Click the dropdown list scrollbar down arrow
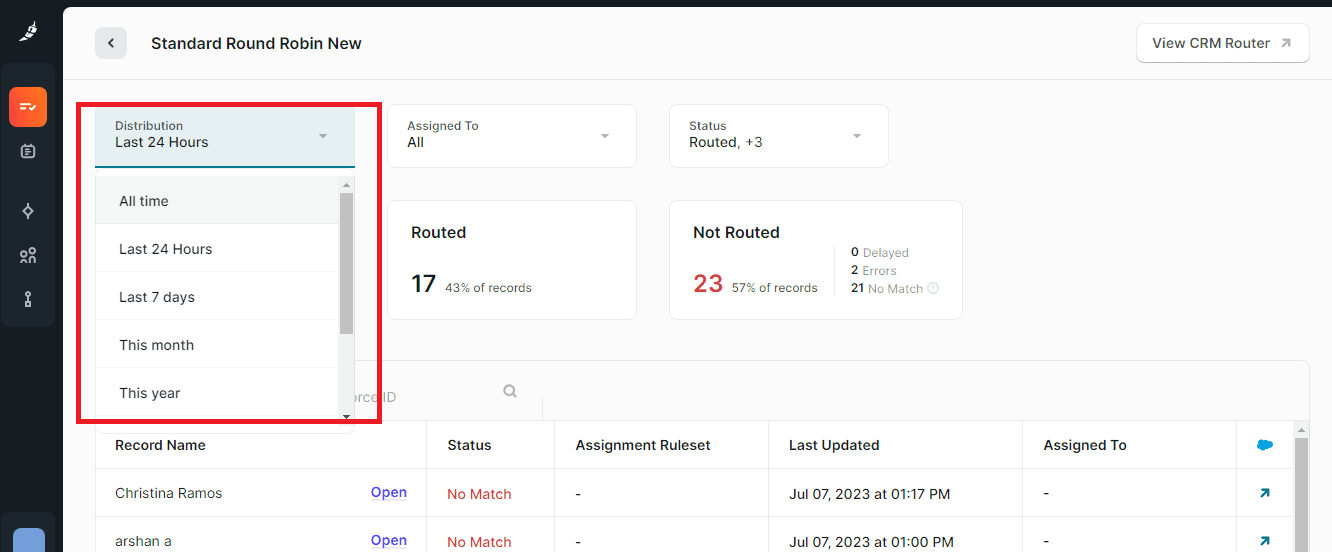This screenshot has height=552, width=1332. [x=346, y=416]
